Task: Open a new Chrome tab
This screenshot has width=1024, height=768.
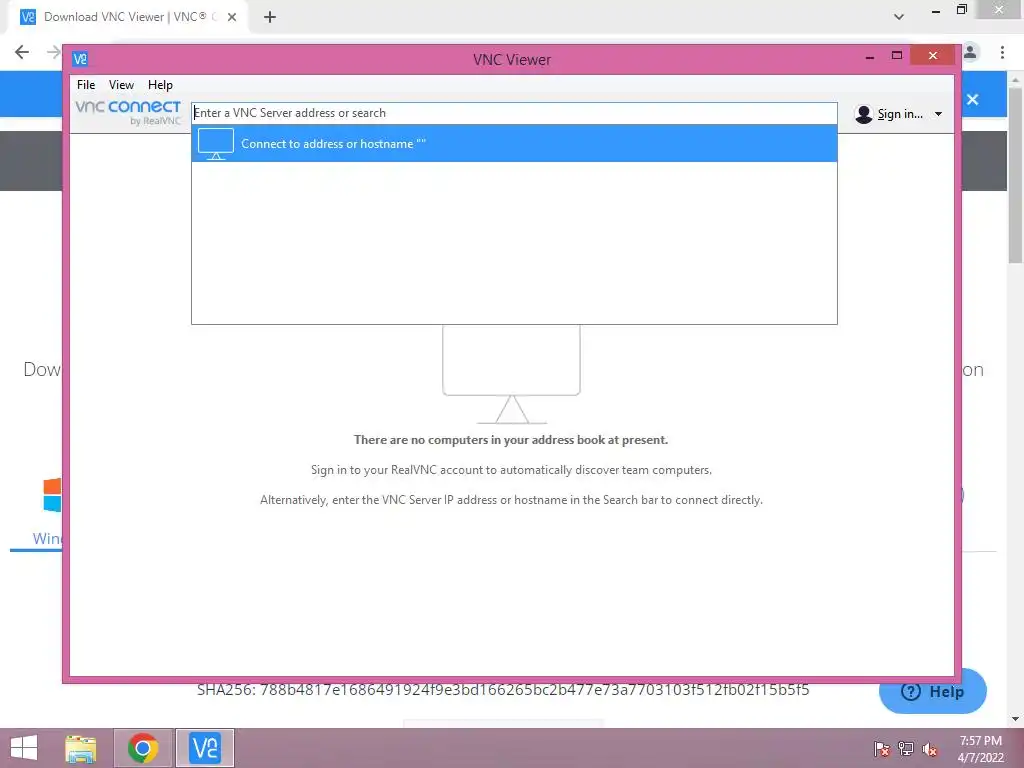Action: [270, 17]
